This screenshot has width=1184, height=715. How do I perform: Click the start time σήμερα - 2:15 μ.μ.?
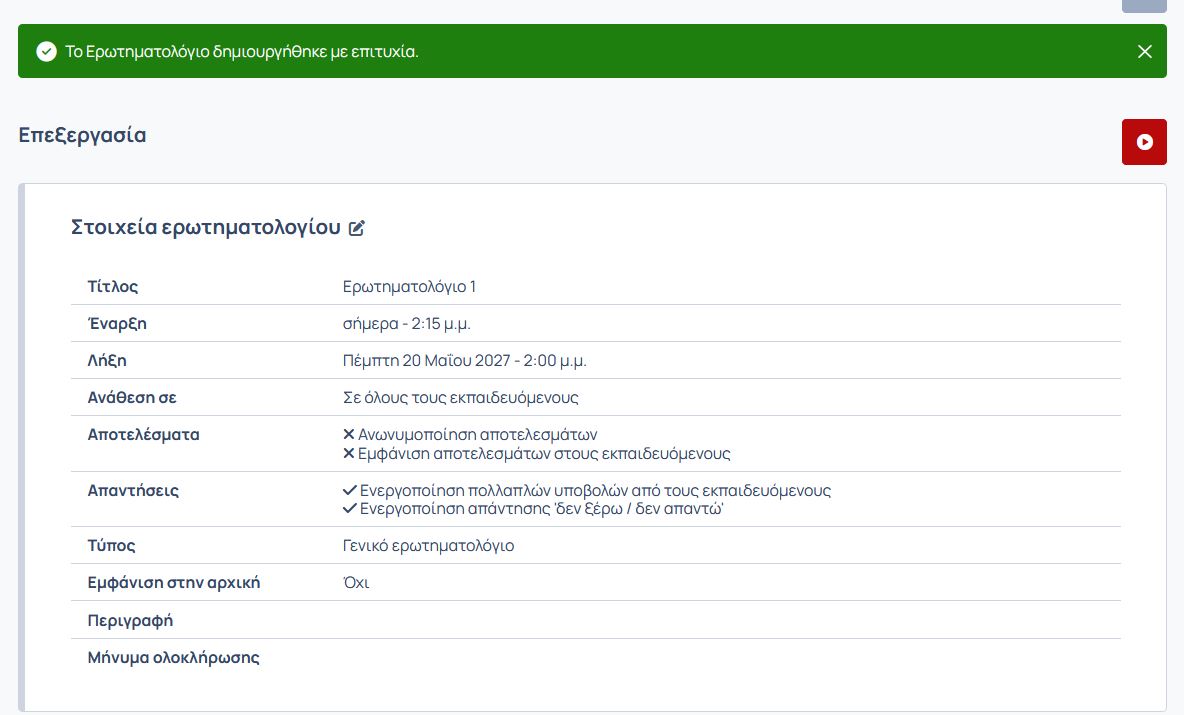tap(406, 324)
